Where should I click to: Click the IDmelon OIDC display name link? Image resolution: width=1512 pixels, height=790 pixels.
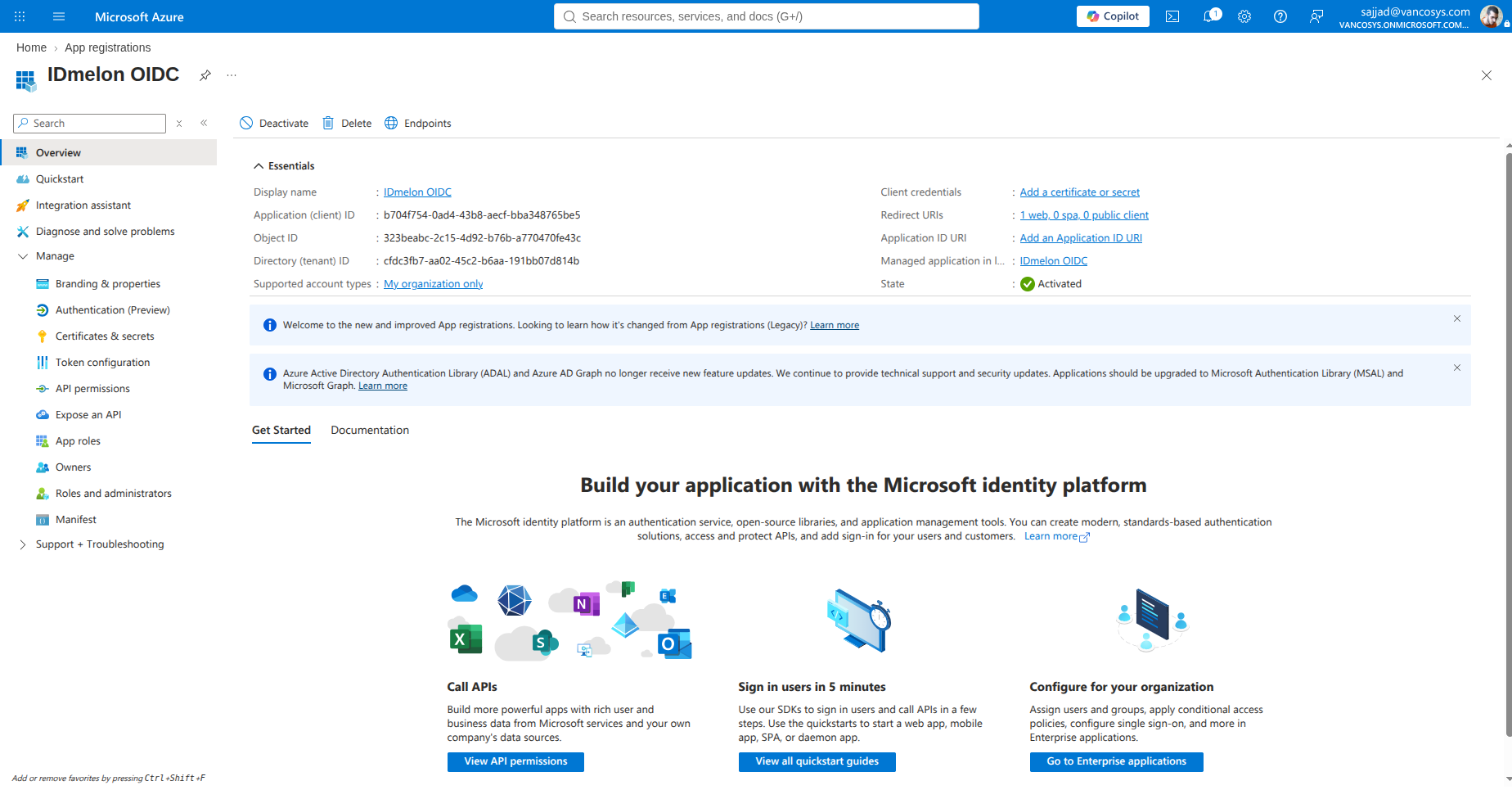tap(417, 192)
